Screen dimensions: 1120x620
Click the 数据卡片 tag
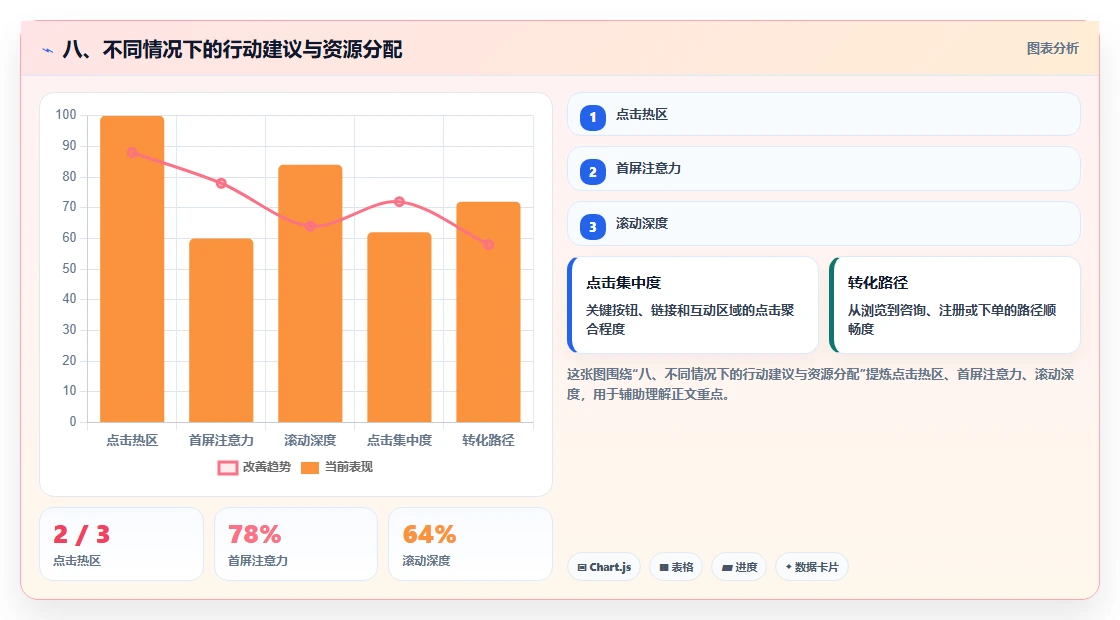coord(811,567)
